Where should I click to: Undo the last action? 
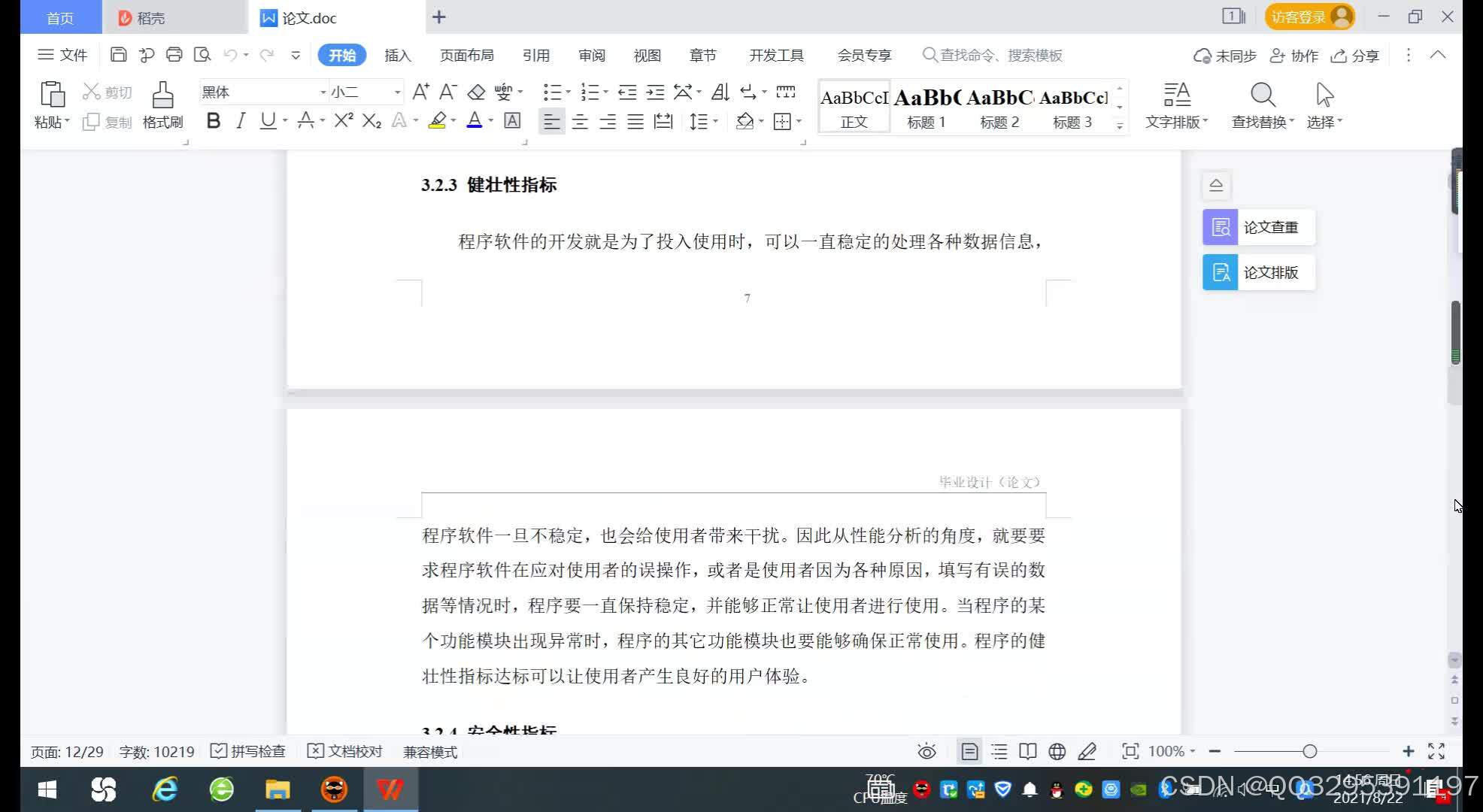pos(231,55)
